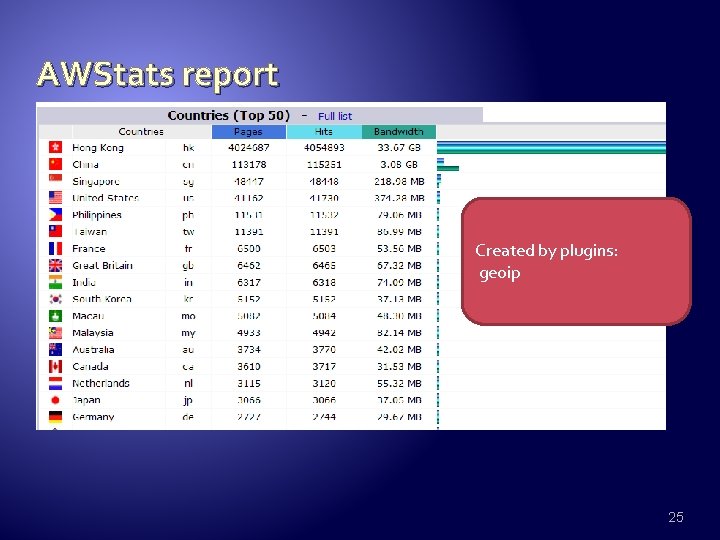The width and height of the screenshot is (720, 540).
Task: Click the AWStats report slide title
Action: click(x=158, y=74)
